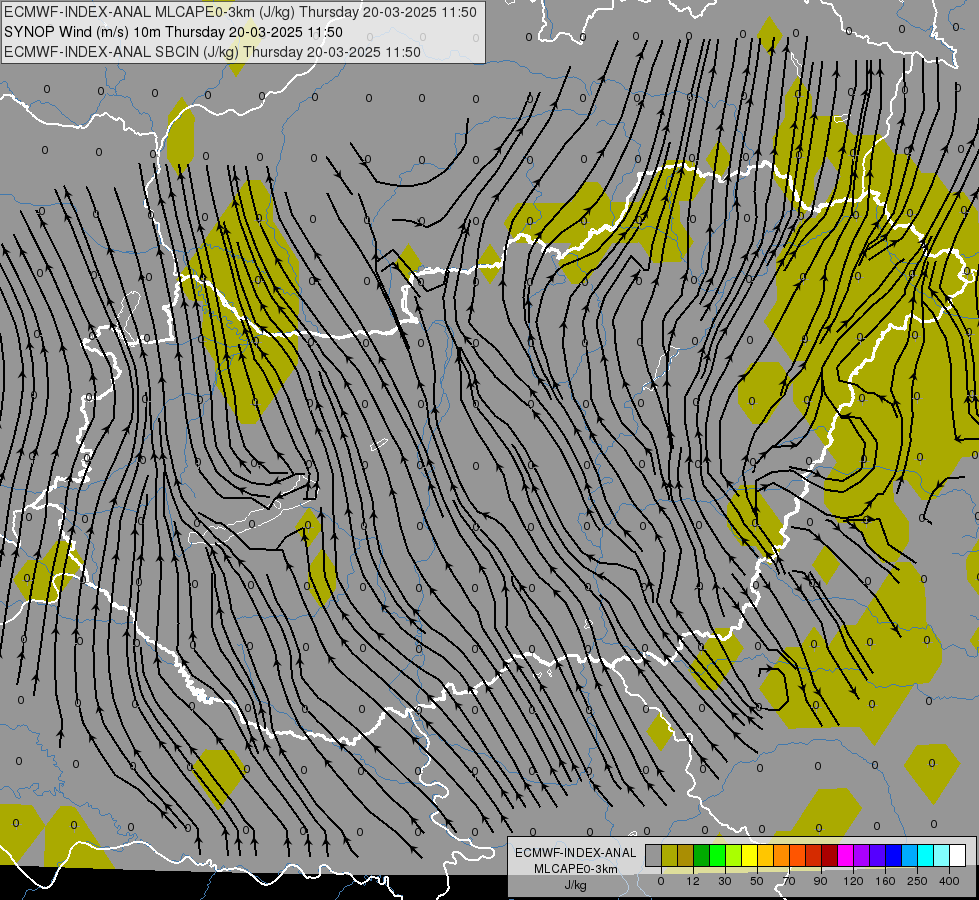Click the ECMWF-INDEX-ANAL SBCIN title line

pos(212,52)
